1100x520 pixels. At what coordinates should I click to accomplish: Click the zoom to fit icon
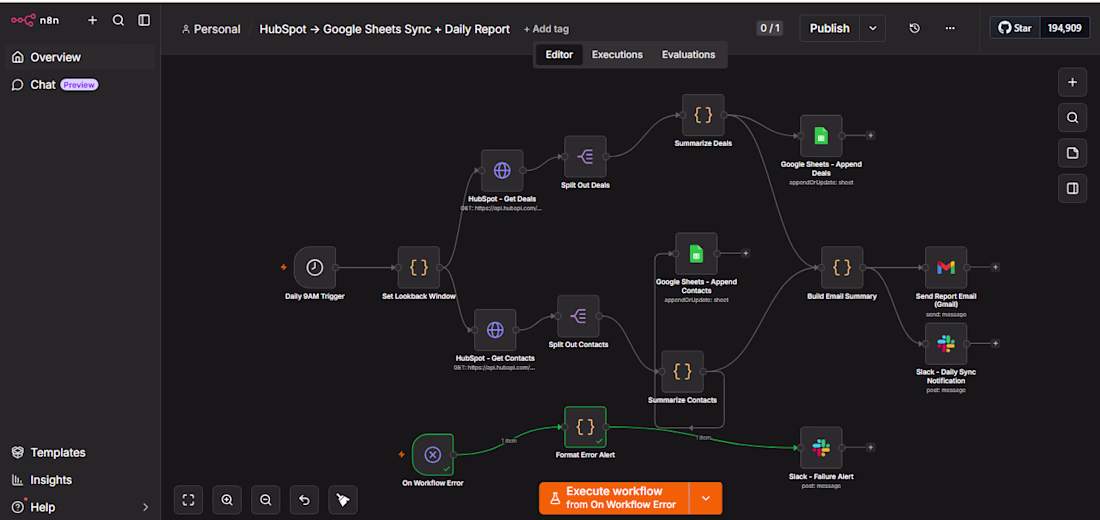[x=188, y=500]
